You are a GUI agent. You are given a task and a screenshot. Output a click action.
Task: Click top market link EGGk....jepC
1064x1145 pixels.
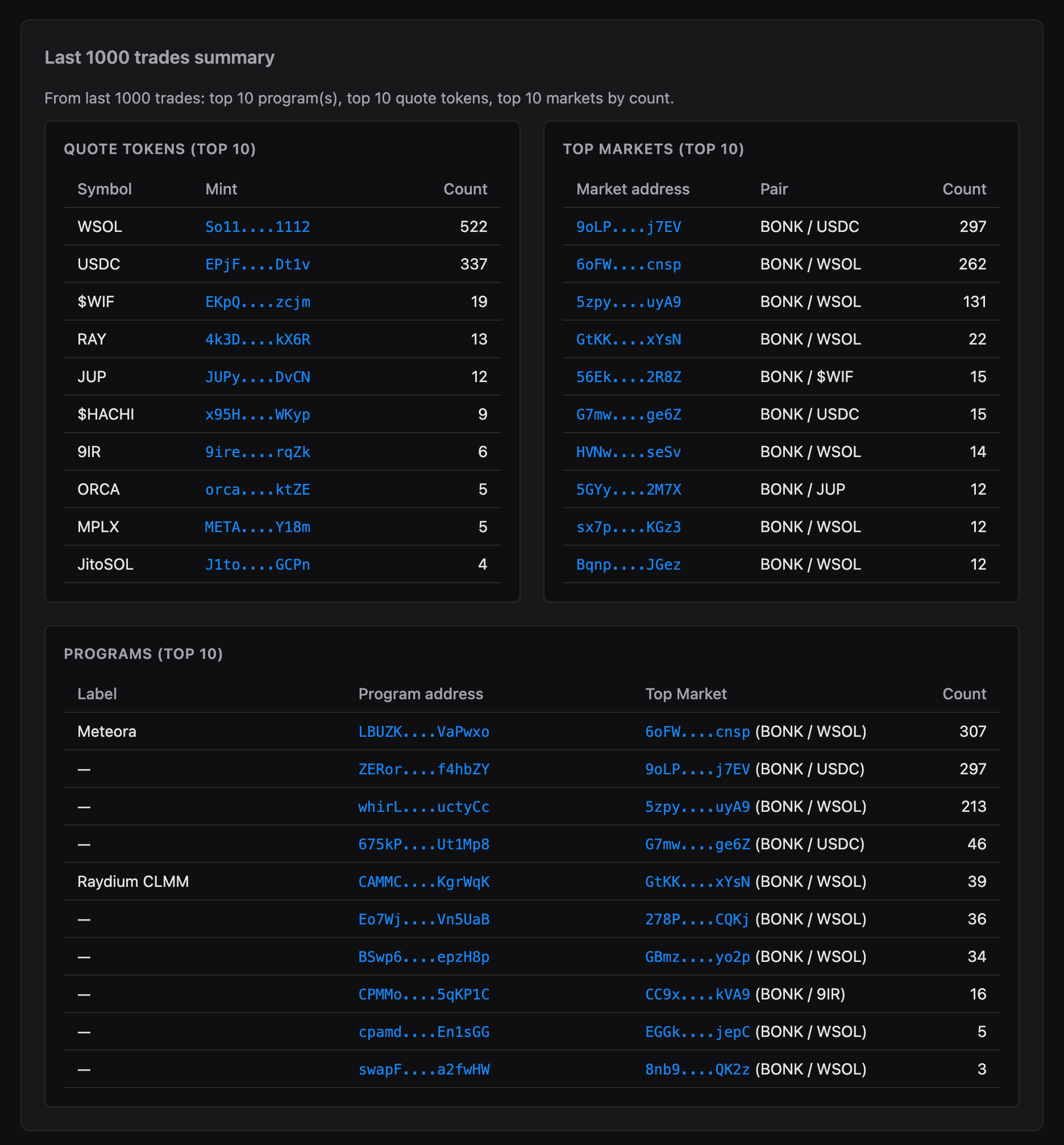point(697,1031)
